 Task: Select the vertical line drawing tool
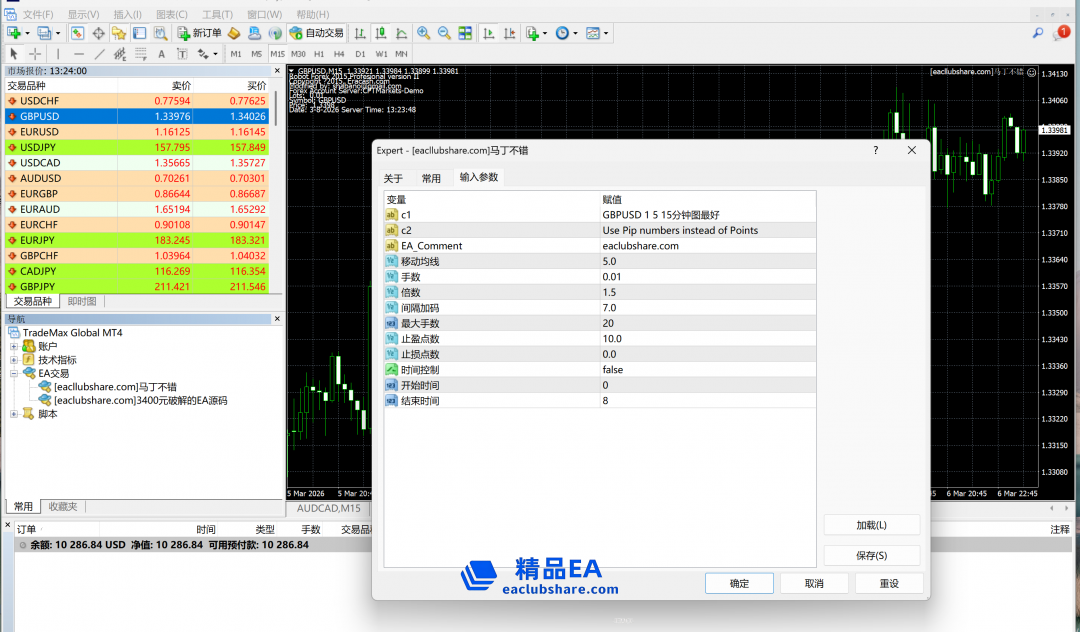[x=58, y=54]
